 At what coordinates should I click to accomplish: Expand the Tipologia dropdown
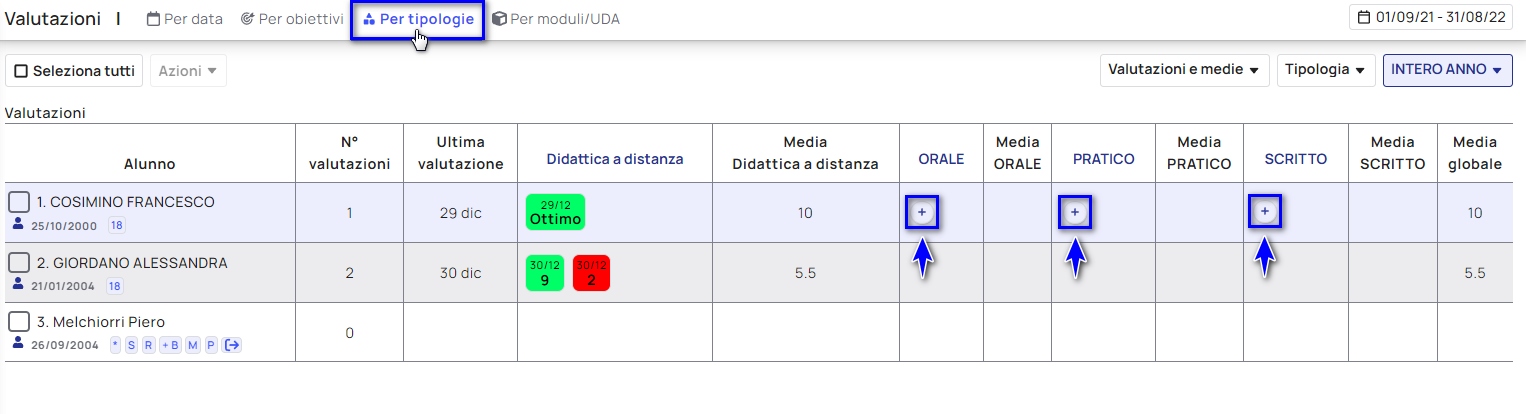coord(1325,70)
